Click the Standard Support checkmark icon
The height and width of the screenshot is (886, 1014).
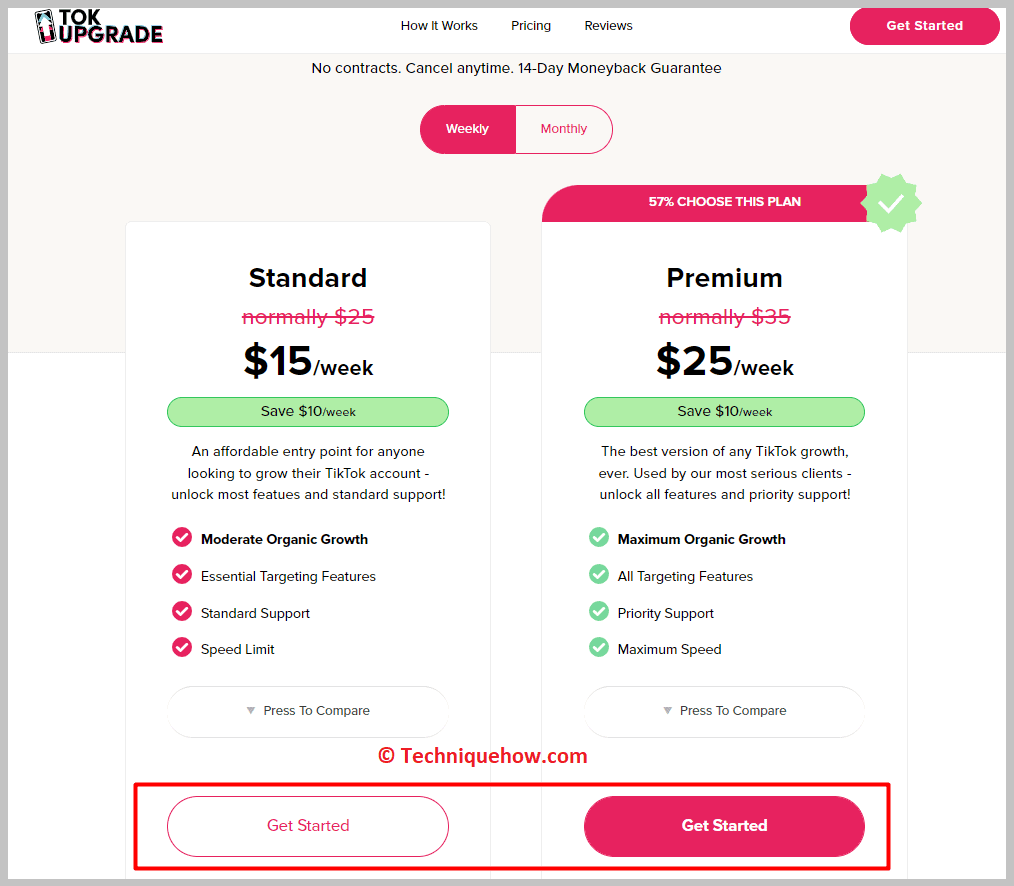point(182,611)
